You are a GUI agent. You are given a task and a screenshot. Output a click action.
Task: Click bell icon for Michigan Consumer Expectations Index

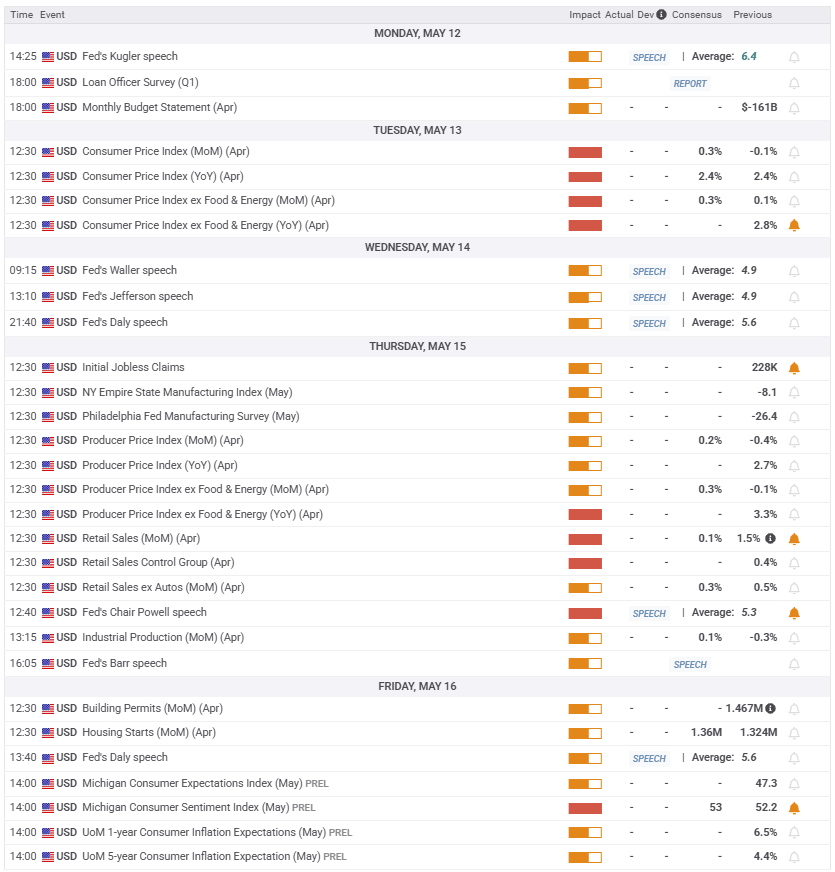pos(794,784)
